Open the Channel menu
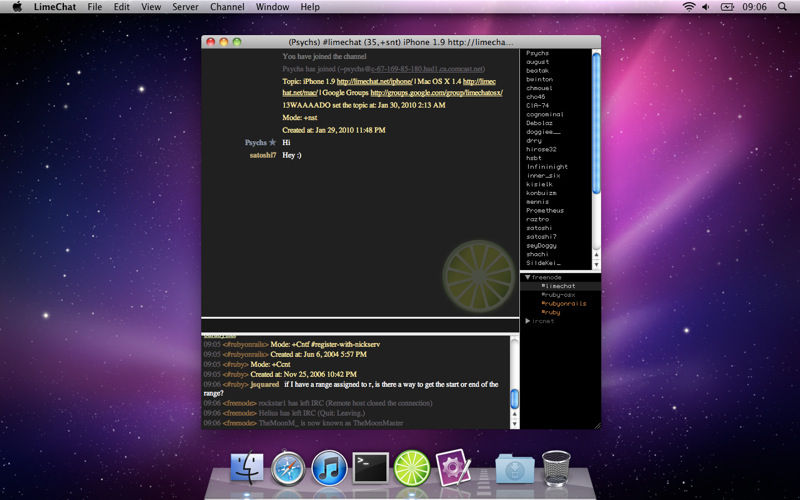 click(227, 7)
